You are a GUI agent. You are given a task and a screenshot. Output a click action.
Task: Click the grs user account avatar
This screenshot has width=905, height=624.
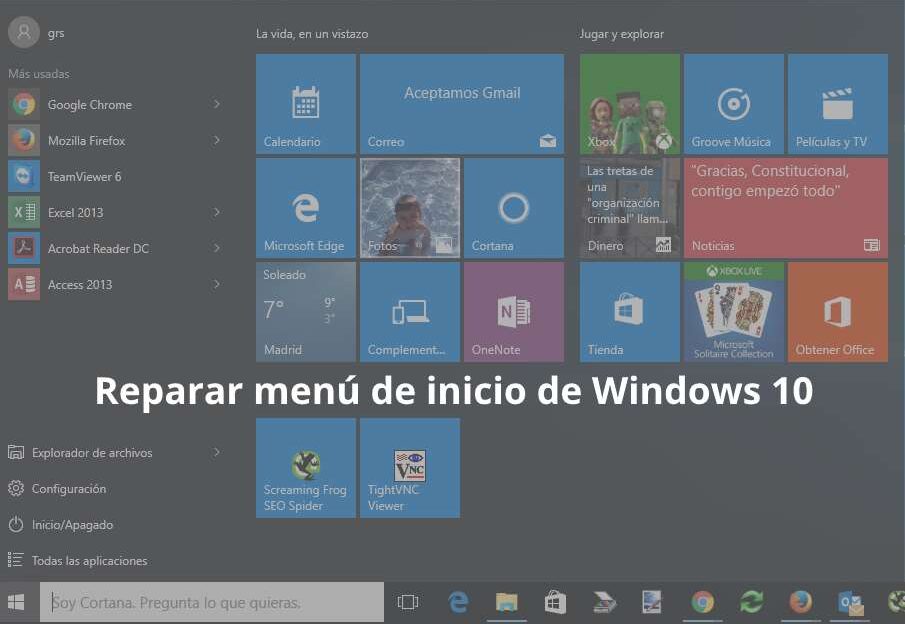coord(24,32)
